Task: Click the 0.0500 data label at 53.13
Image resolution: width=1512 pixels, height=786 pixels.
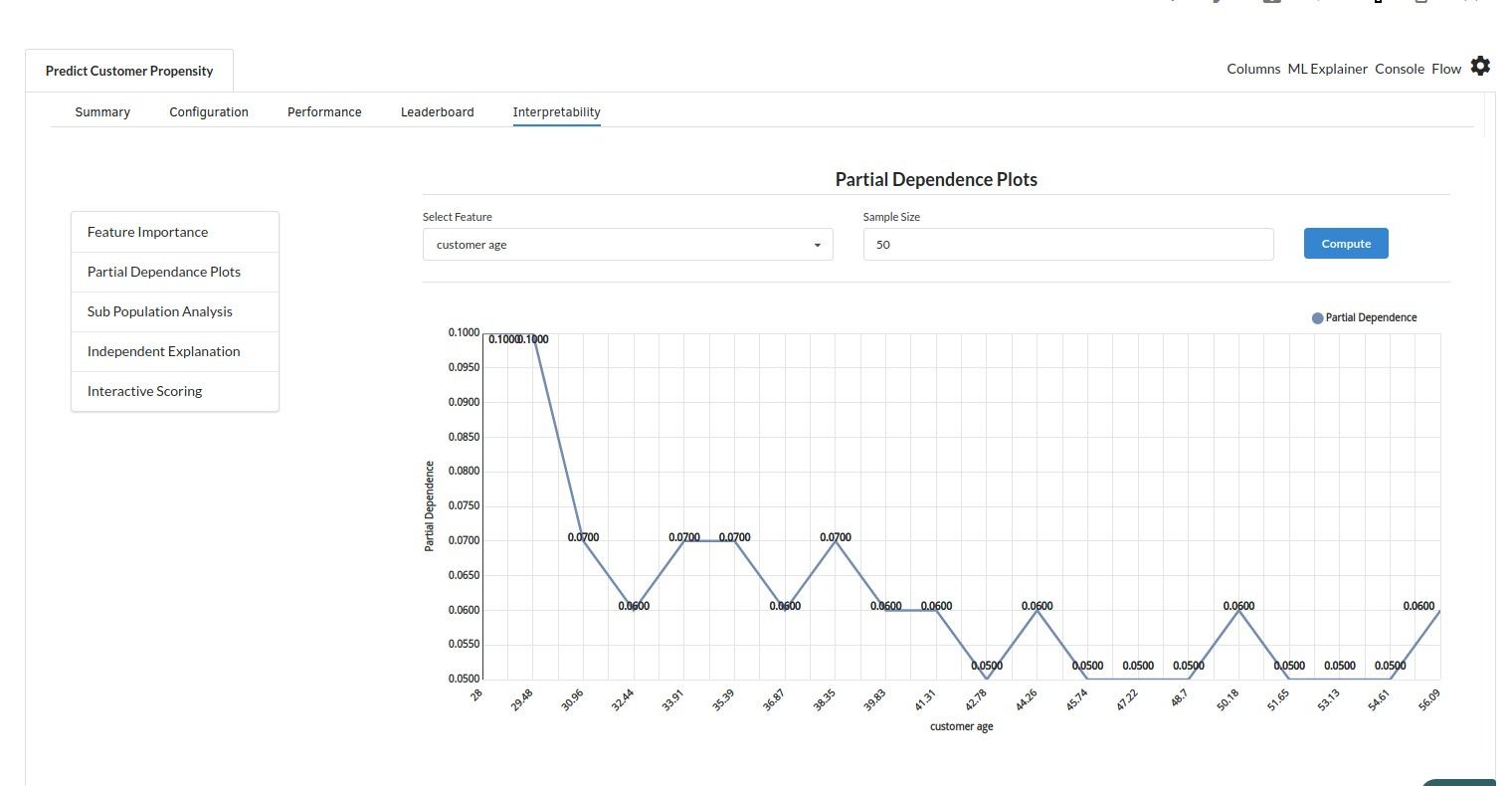Action: pyautogui.click(x=1340, y=666)
